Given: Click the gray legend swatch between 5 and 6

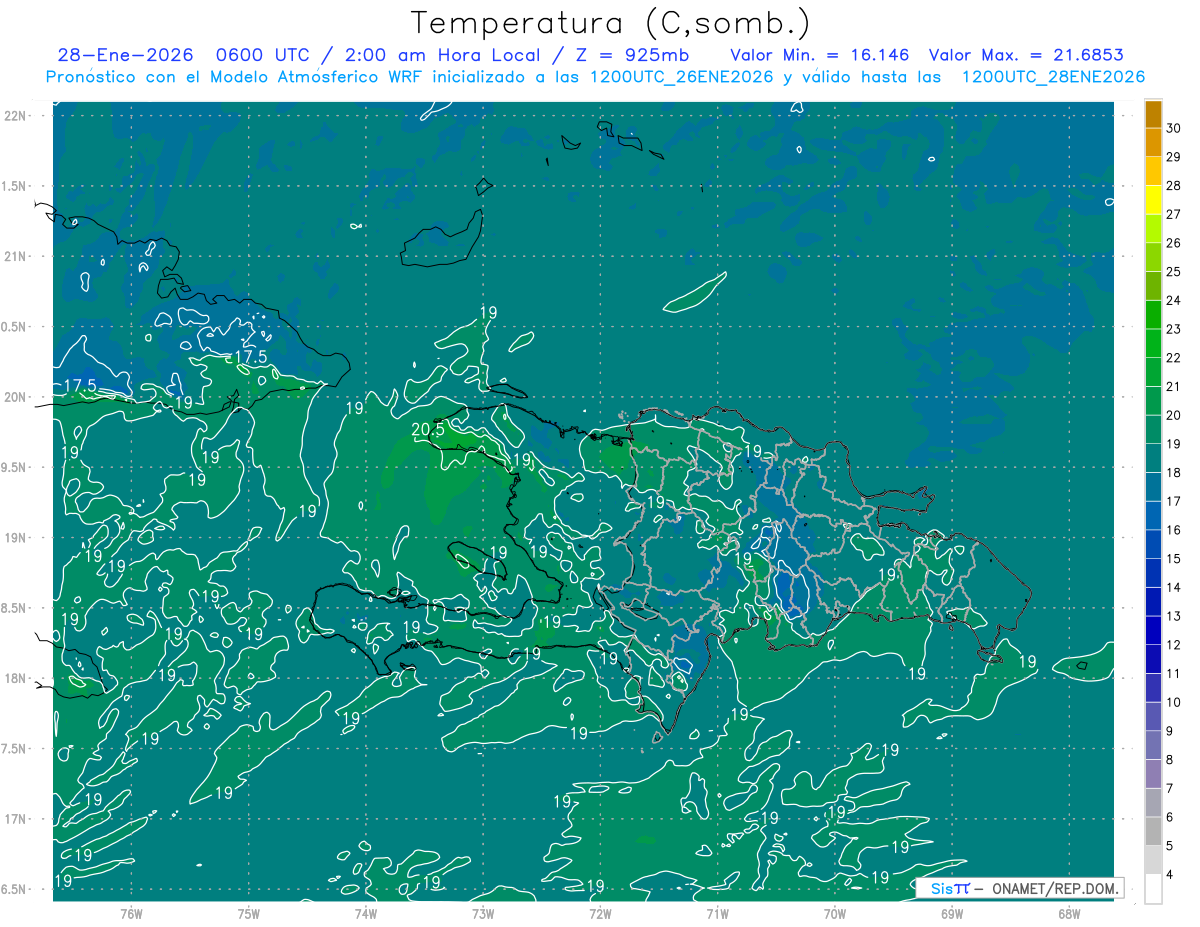Looking at the screenshot, I should pyautogui.click(x=1153, y=832).
